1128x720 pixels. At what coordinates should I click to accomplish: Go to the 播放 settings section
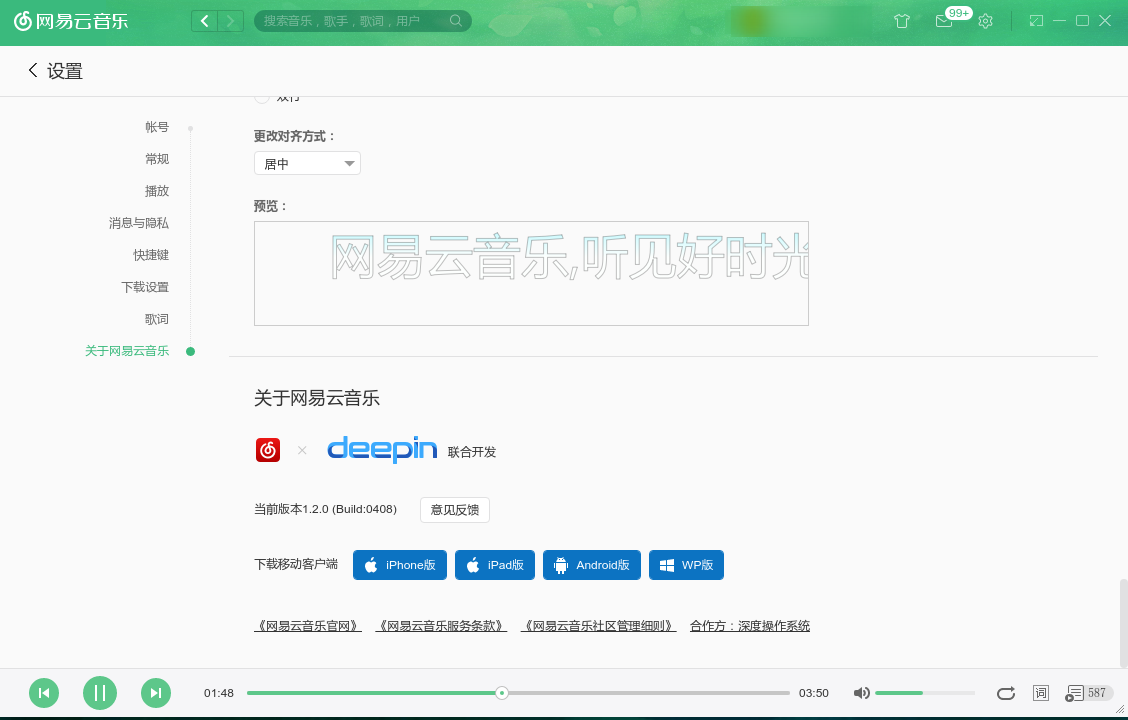point(157,191)
